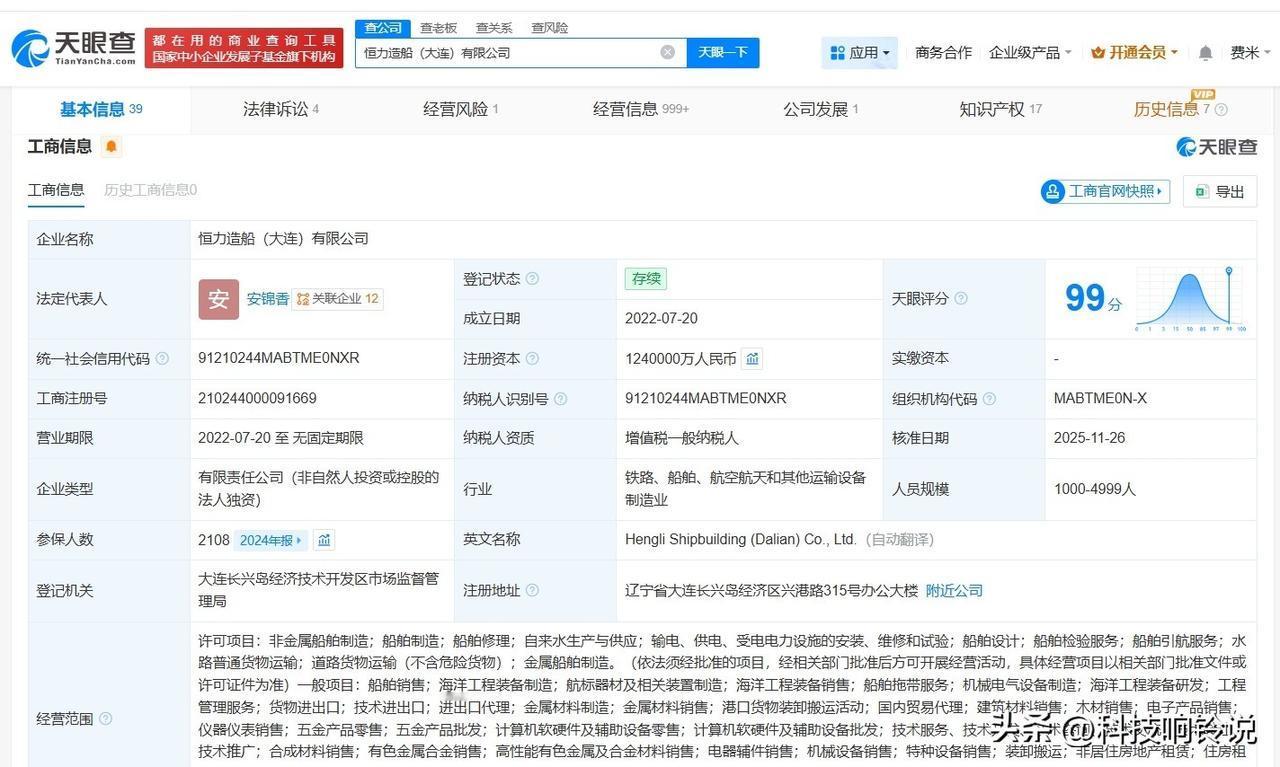Switch to the 查老板 search tab
Image resolution: width=1280 pixels, height=767 pixels.
pos(438,28)
